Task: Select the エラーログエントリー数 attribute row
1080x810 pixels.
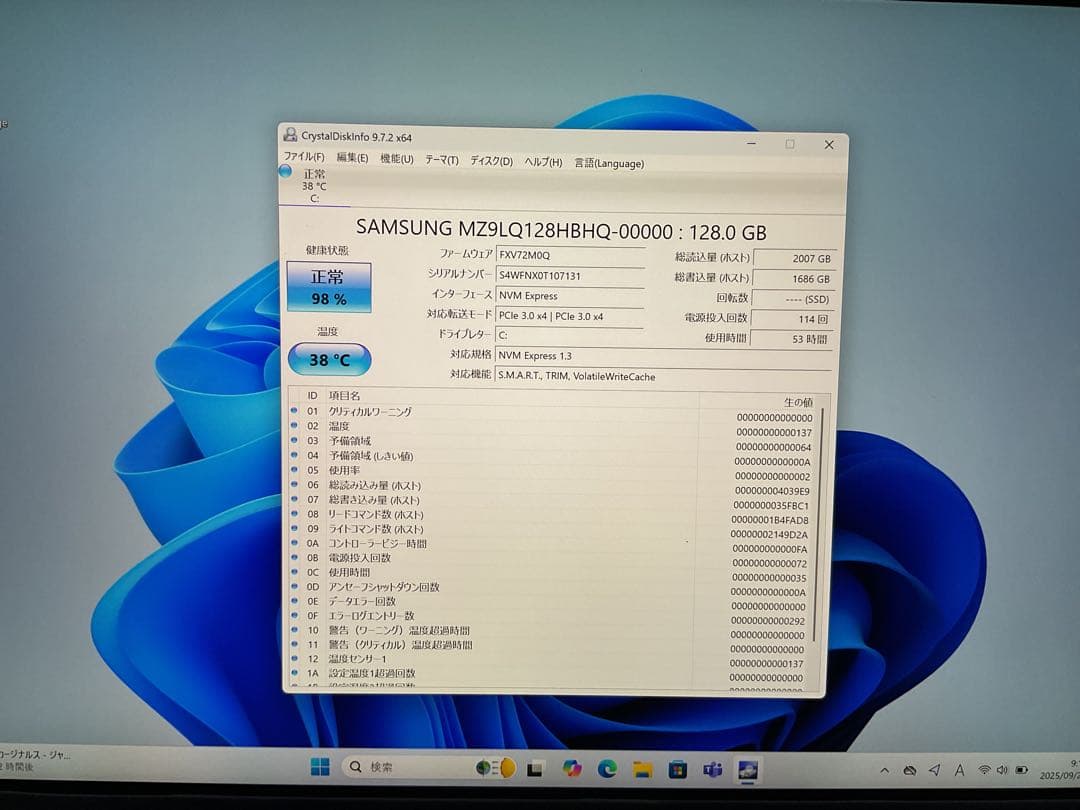Action: [x=380, y=617]
